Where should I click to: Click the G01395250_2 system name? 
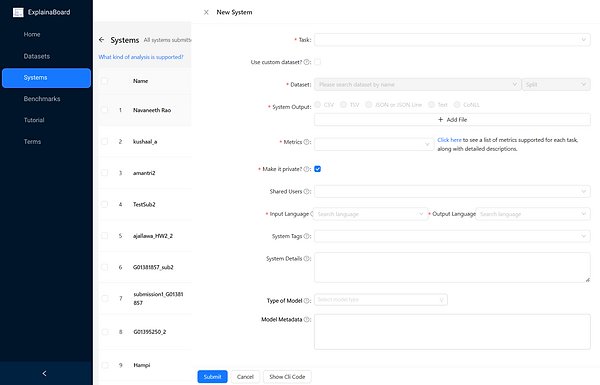[150, 332]
